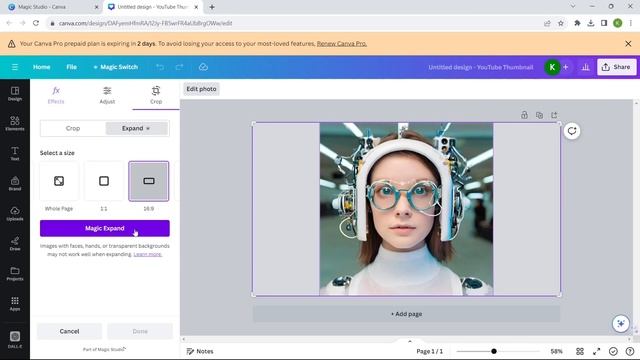Open the Apps sidebar panel
Image resolution: width=640 pixels, height=360 pixels.
(15, 303)
